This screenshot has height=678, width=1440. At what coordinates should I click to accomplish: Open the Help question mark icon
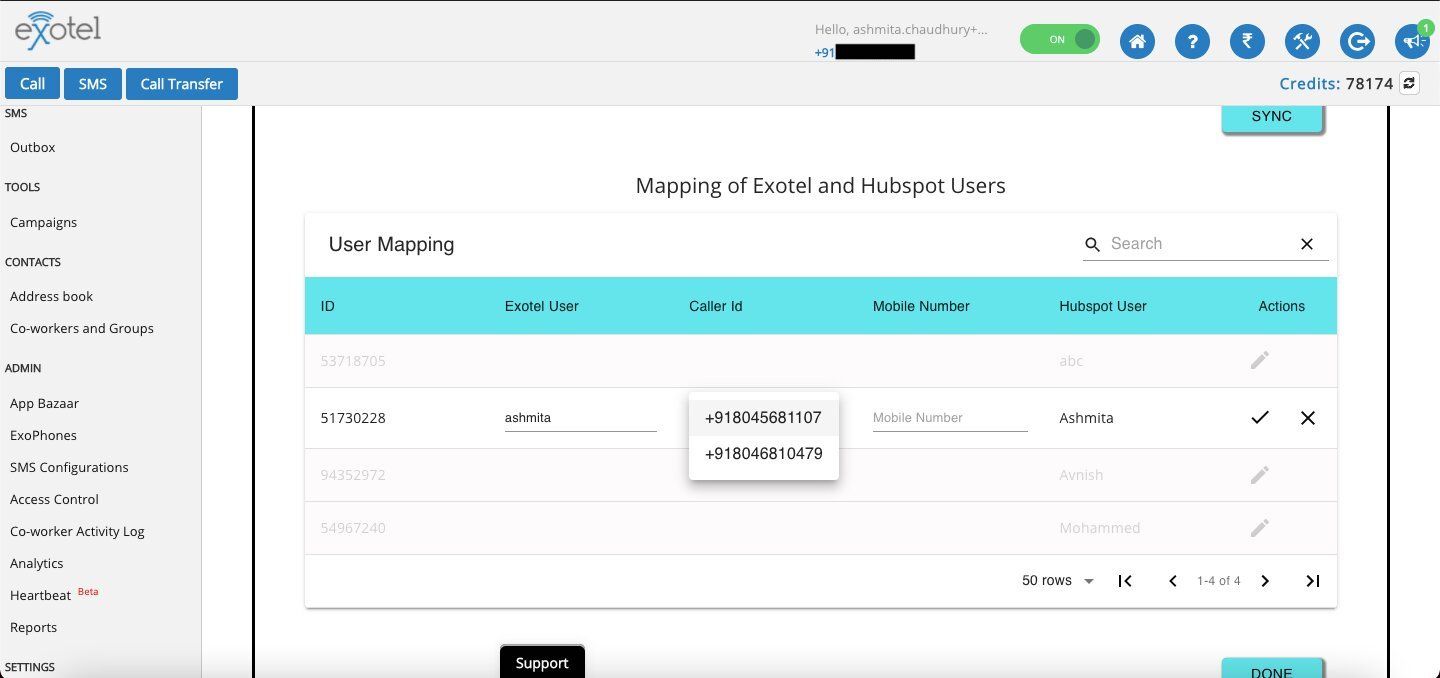1192,41
